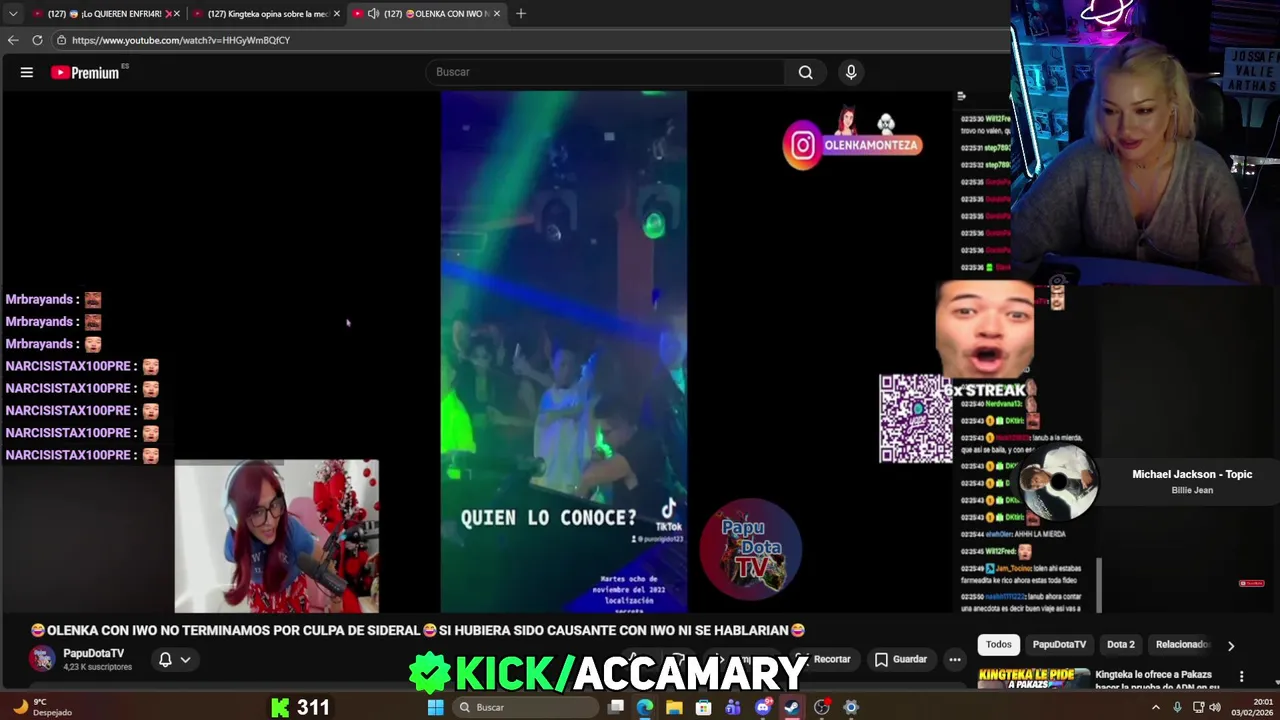Close the '¡Lo QUIEREN ENFRI4R!' tab

tap(176, 14)
